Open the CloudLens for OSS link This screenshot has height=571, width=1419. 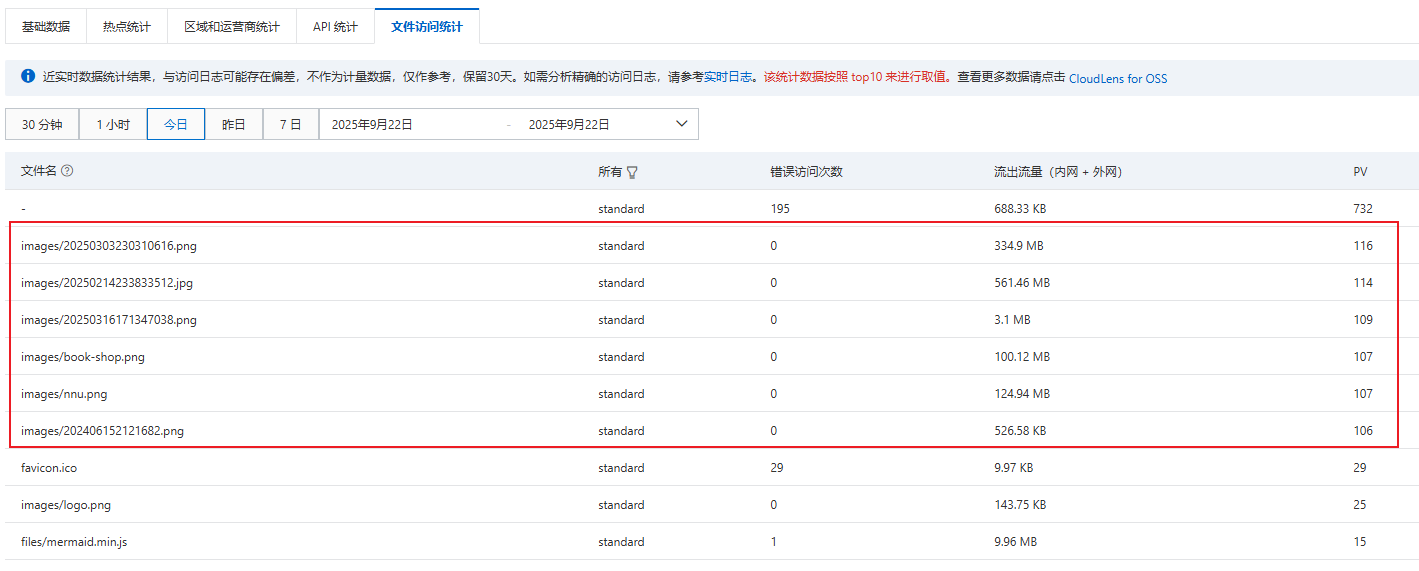coord(1117,78)
